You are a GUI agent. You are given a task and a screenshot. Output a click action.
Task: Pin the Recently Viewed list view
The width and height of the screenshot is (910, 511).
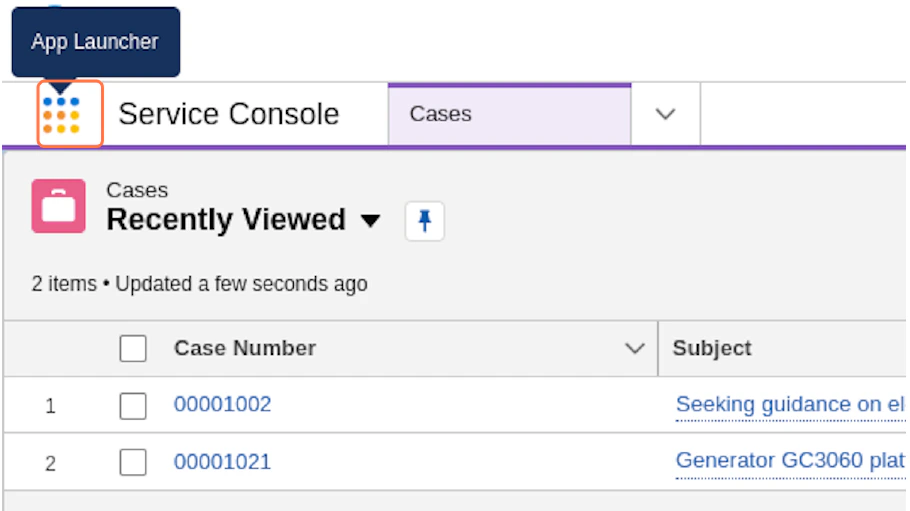click(424, 221)
